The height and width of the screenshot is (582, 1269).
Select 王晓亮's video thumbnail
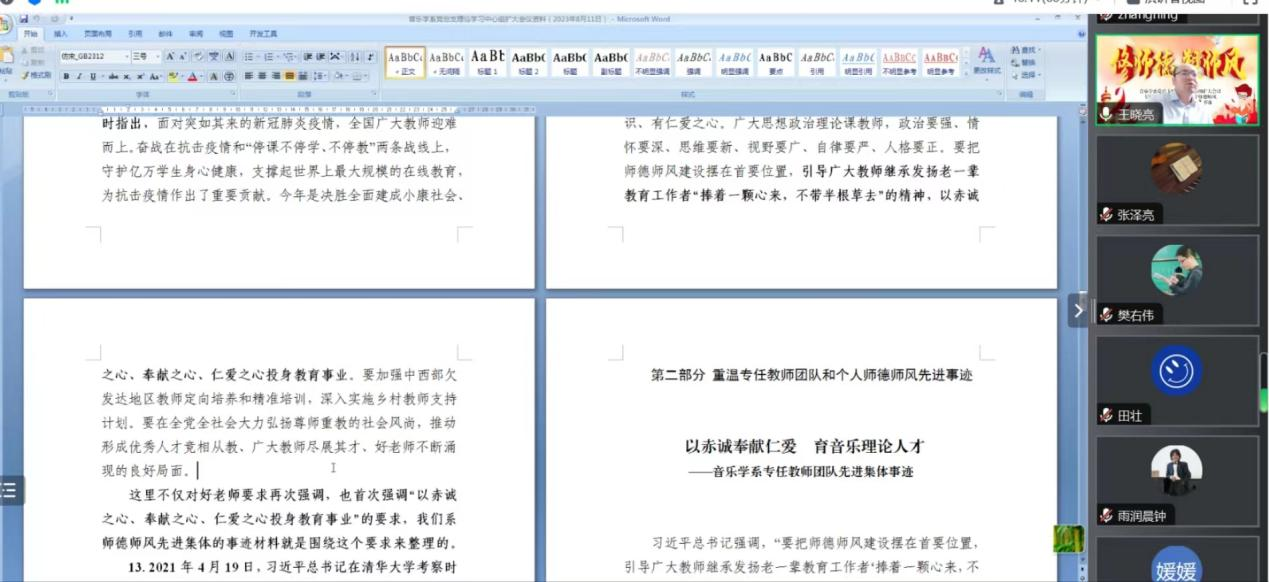click(1177, 80)
